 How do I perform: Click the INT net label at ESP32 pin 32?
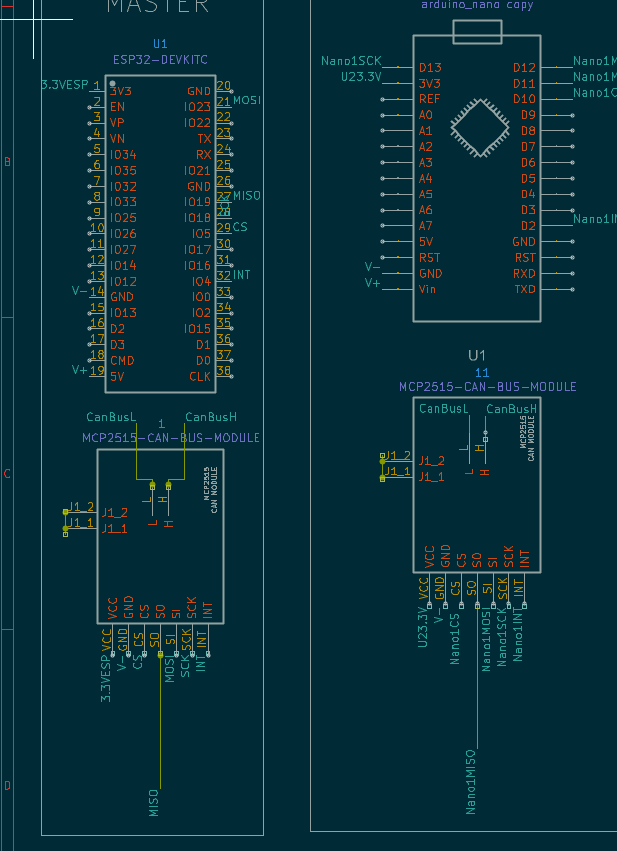pyautogui.click(x=241, y=275)
